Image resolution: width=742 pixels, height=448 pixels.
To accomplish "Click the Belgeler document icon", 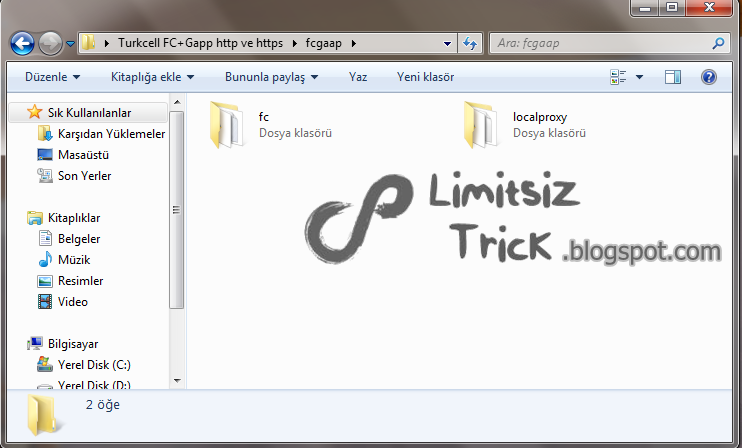I will (x=45, y=238).
